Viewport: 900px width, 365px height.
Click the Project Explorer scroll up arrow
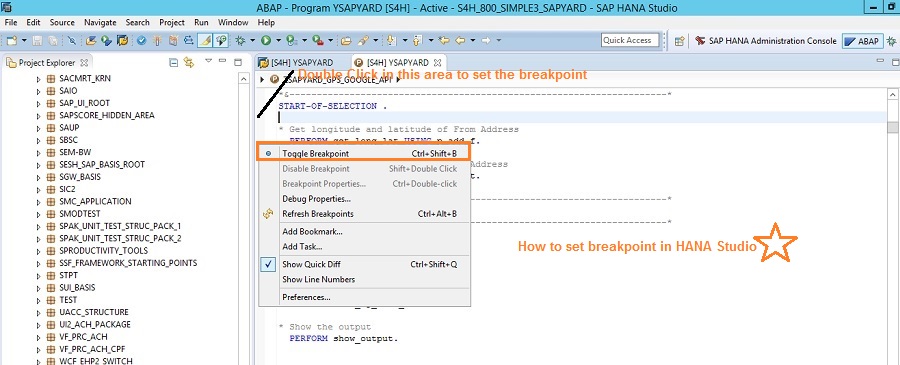pos(244,79)
